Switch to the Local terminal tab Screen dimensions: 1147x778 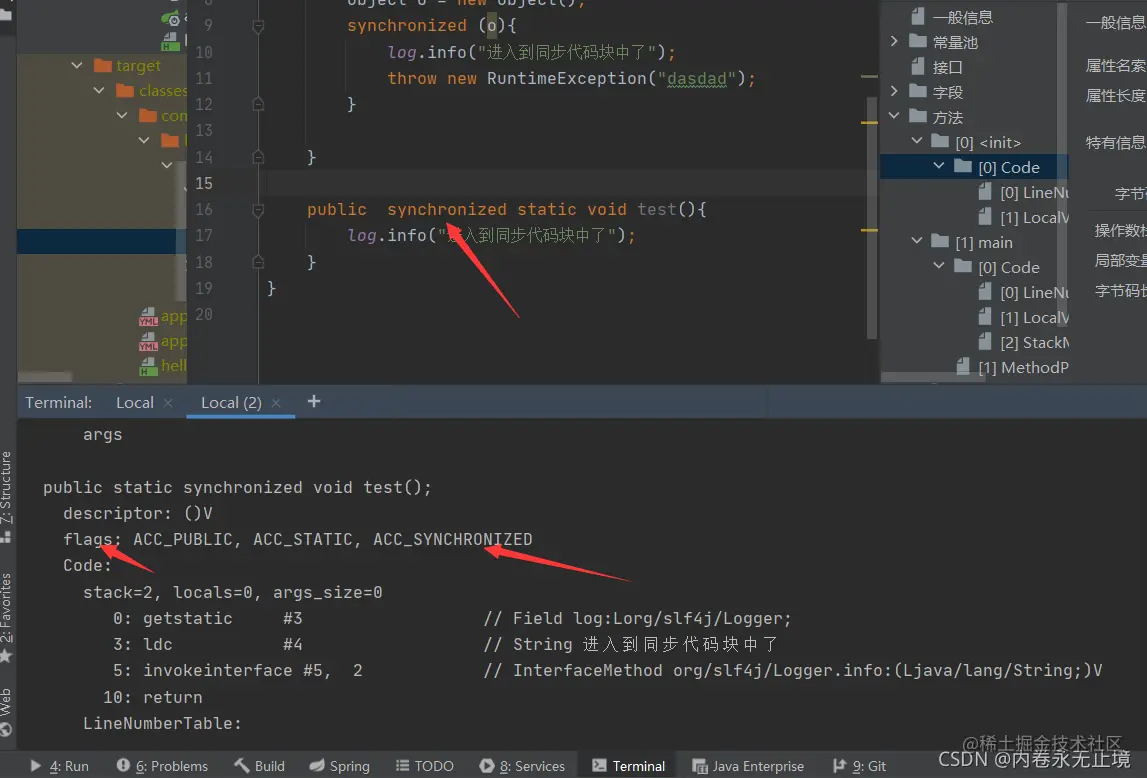(x=135, y=403)
